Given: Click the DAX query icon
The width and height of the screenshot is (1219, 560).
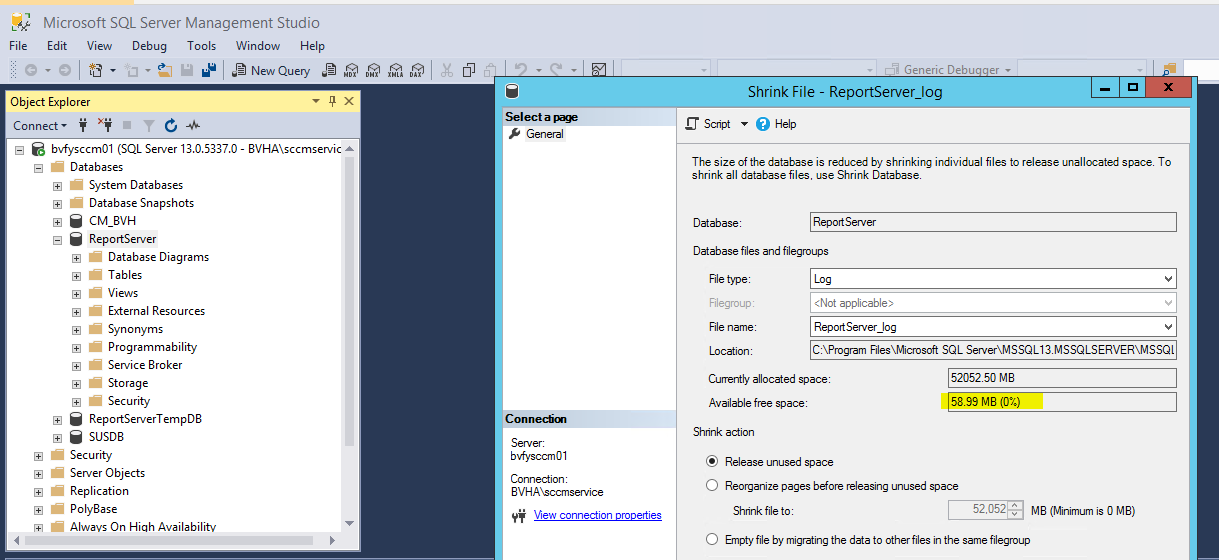Looking at the screenshot, I should click(x=417, y=70).
